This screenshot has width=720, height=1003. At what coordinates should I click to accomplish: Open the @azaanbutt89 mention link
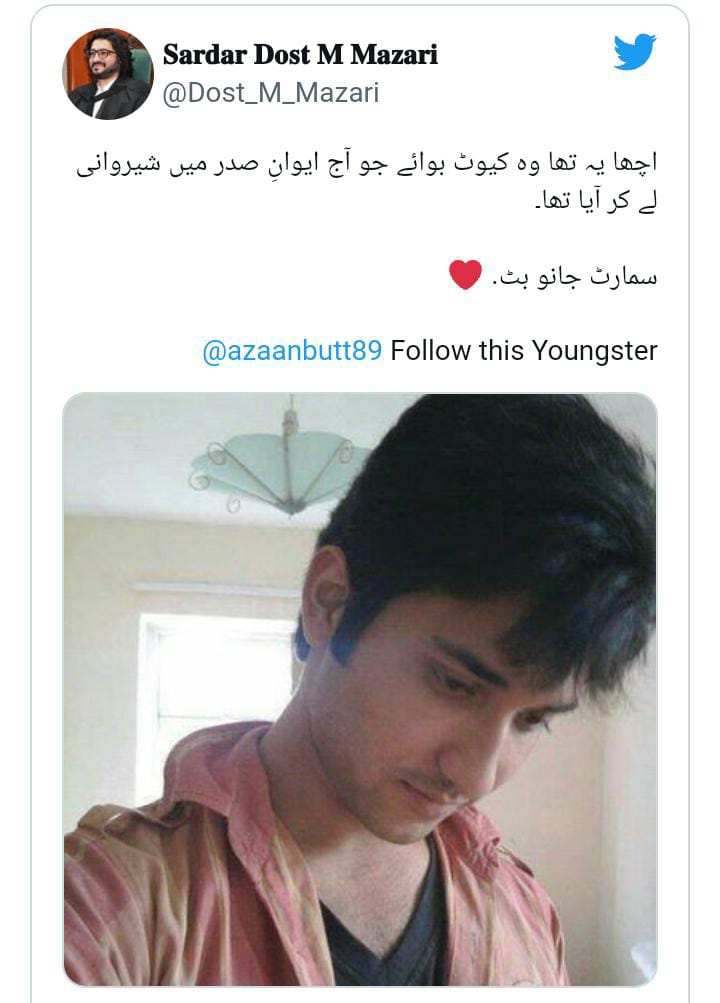point(292,351)
